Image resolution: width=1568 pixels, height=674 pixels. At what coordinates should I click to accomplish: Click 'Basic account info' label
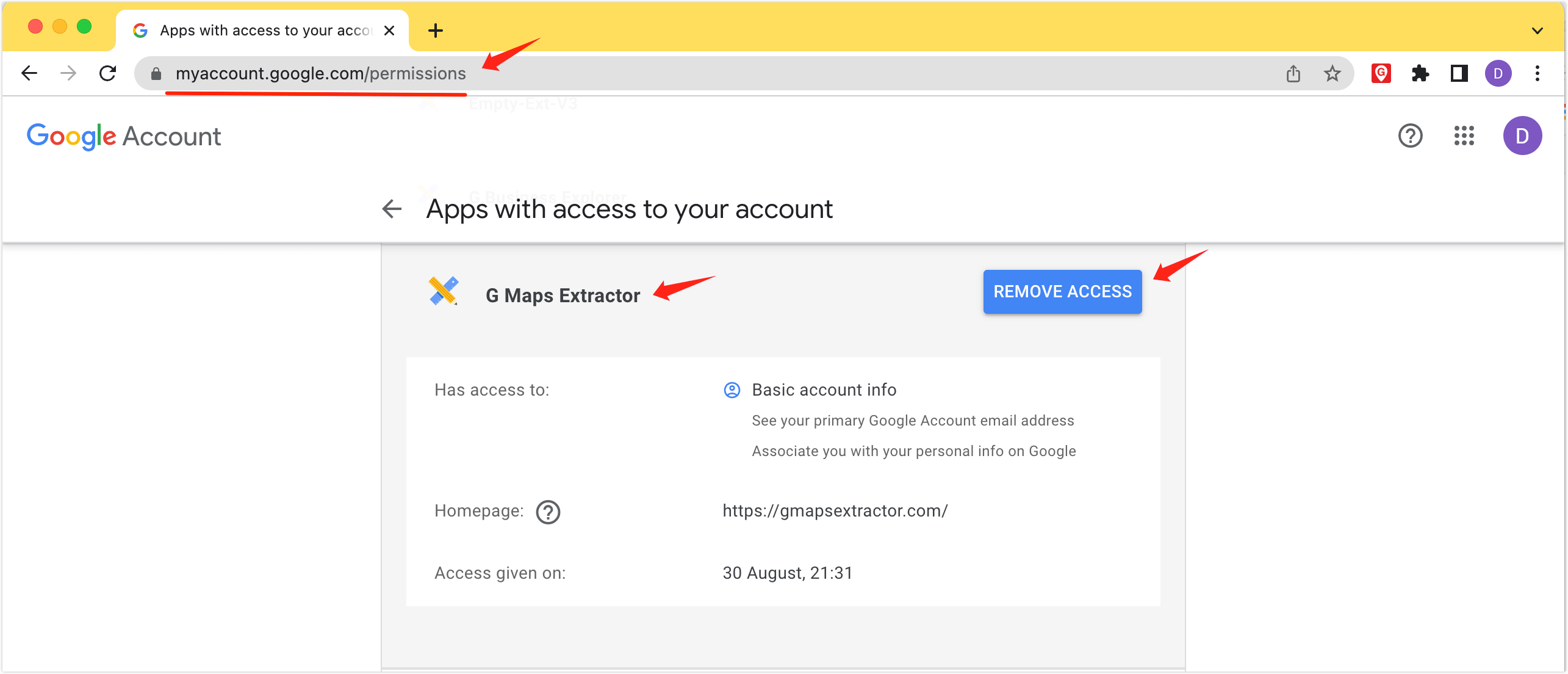(824, 390)
